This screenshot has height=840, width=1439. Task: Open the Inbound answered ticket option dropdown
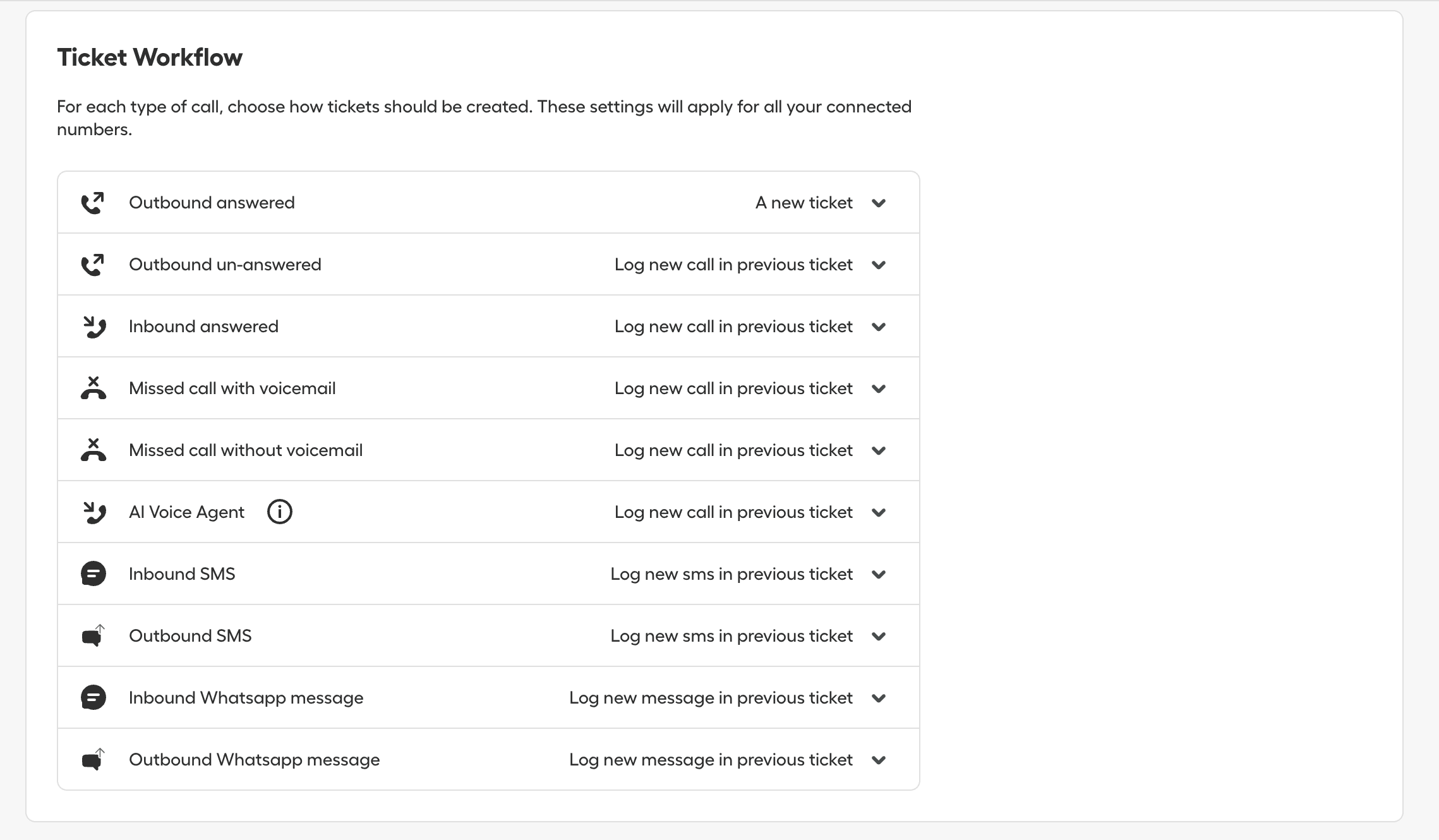coord(879,327)
